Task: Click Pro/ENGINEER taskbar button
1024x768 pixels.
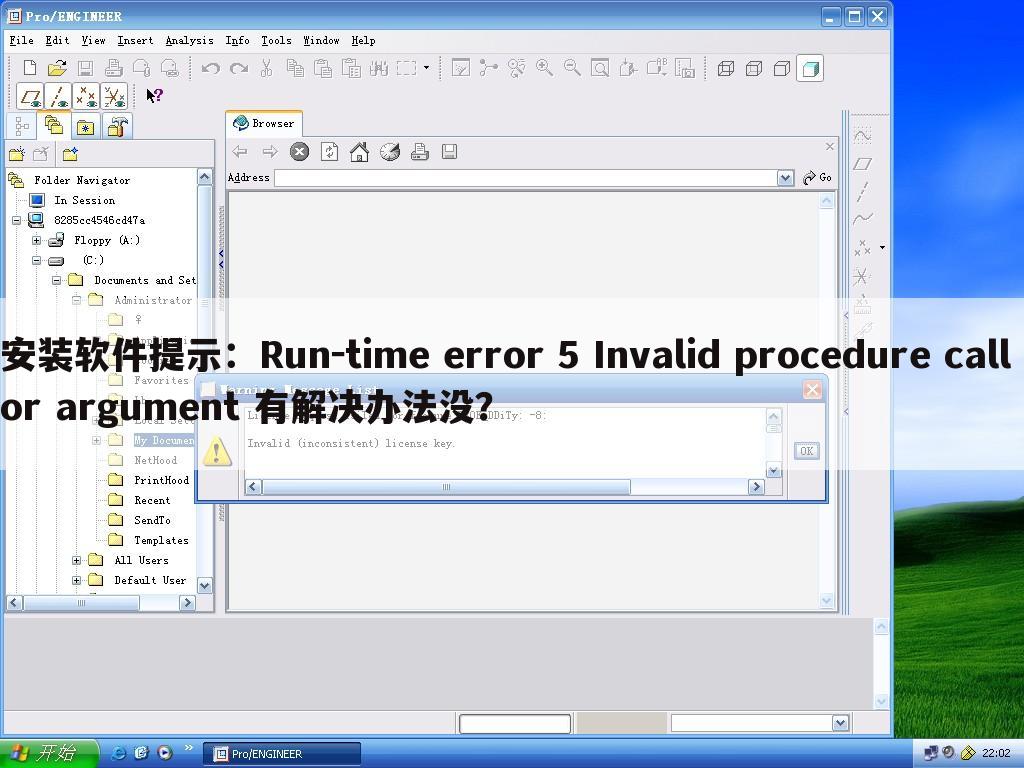Action: click(x=282, y=754)
